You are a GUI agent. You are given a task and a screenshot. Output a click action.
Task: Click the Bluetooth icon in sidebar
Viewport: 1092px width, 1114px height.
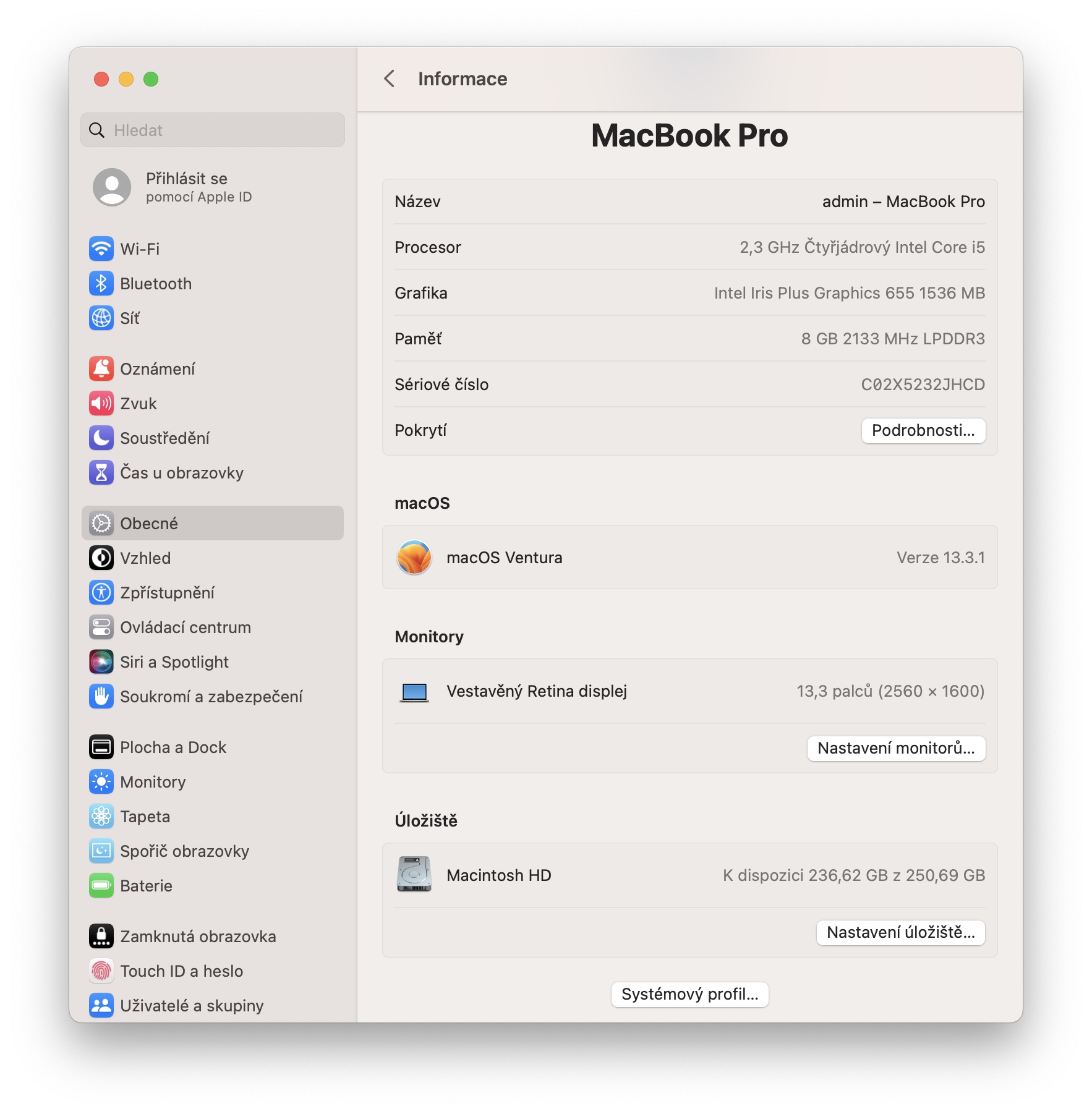(x=101, y=284)
